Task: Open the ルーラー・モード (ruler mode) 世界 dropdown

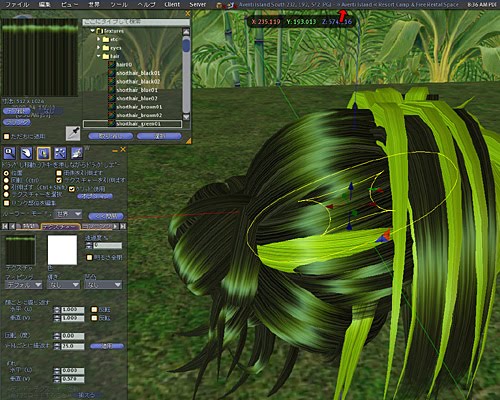Action: 69,214
